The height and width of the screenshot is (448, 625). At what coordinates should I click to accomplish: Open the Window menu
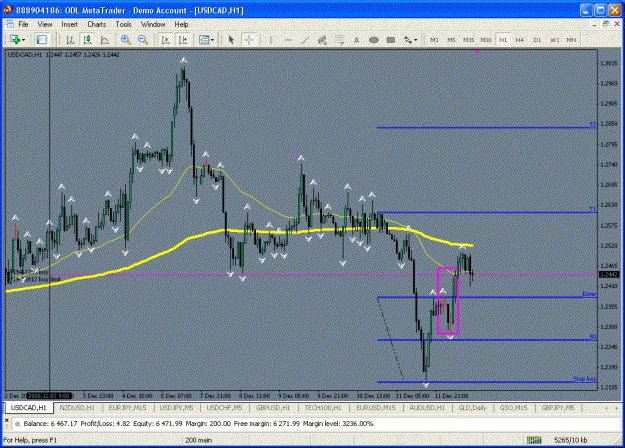click(x=153, y=24)
